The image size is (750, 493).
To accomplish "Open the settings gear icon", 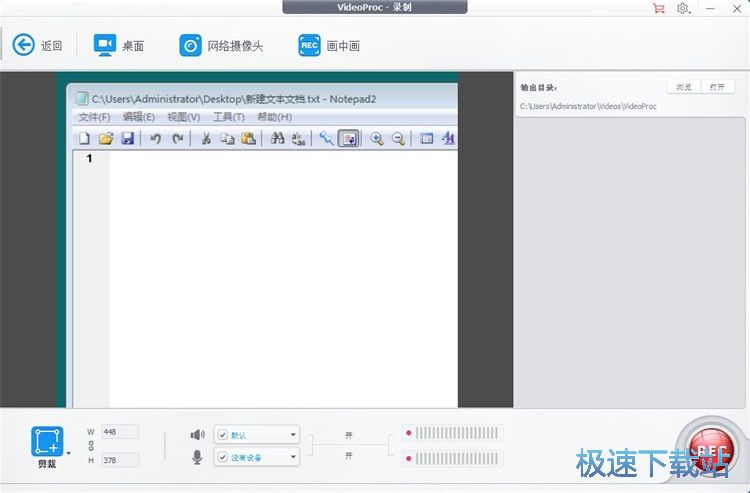I will [x=683, y=8].
